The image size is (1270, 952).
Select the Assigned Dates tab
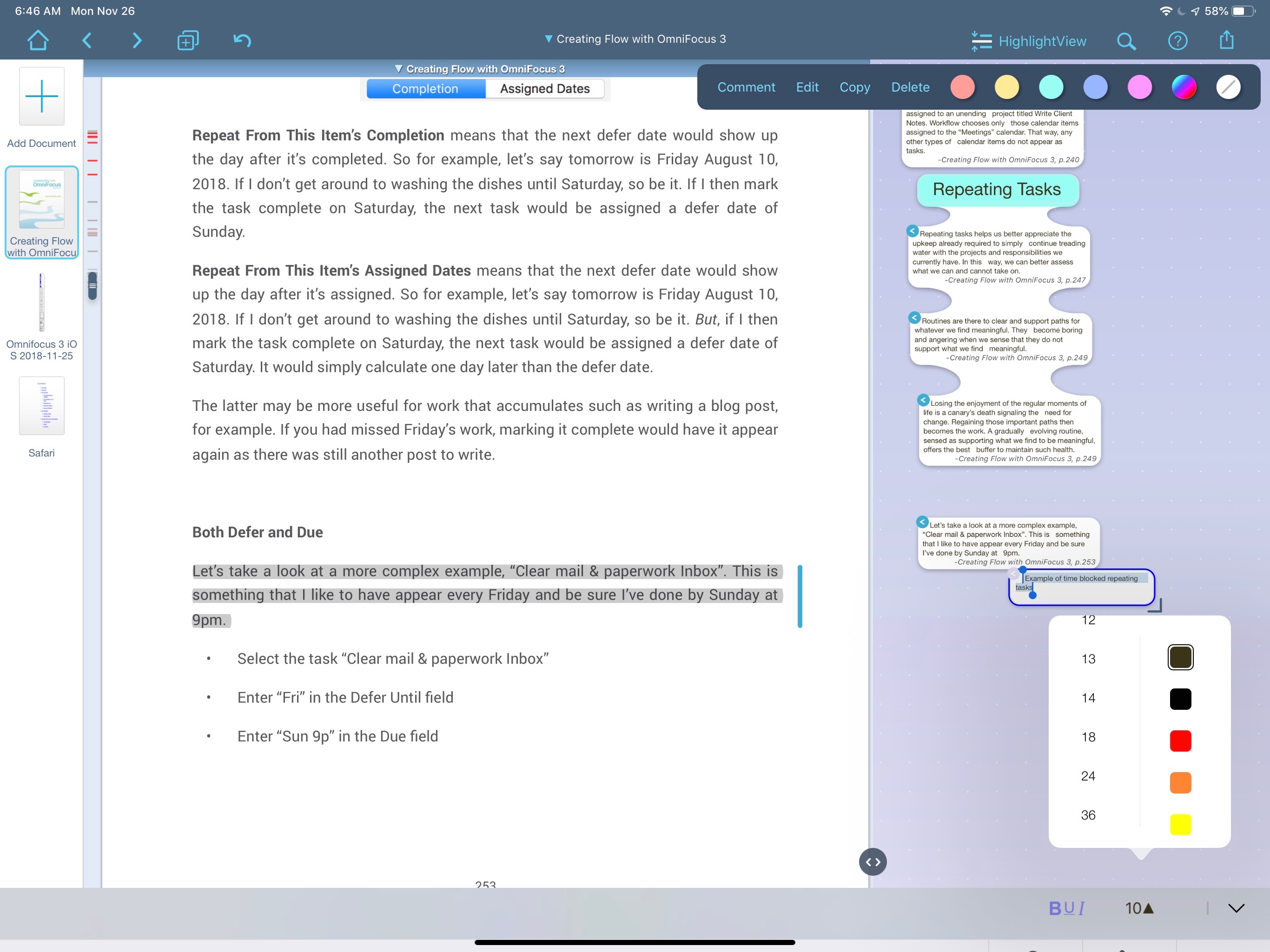pos(544,88)
